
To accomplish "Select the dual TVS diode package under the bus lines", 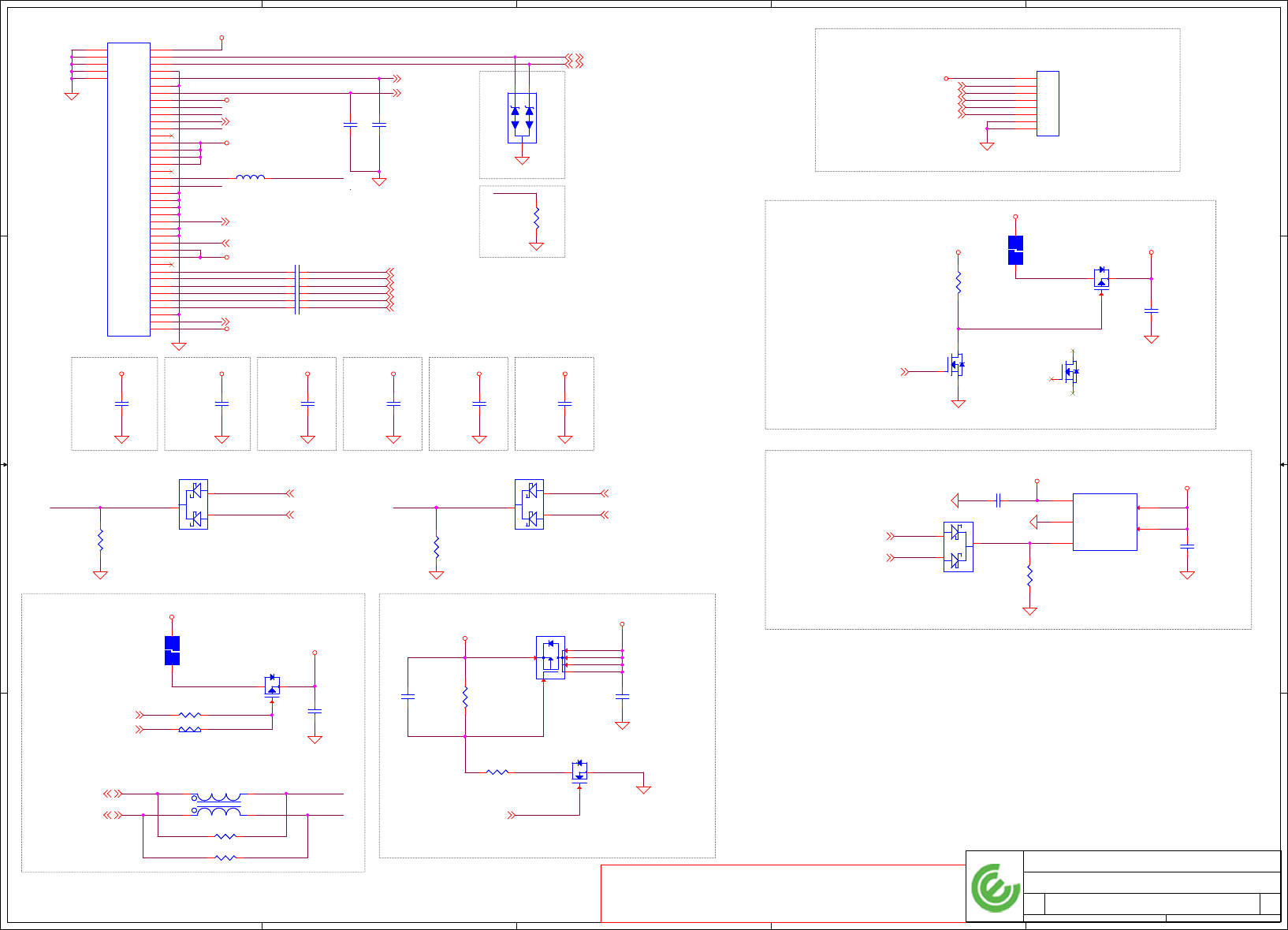I will coord(522,117).
